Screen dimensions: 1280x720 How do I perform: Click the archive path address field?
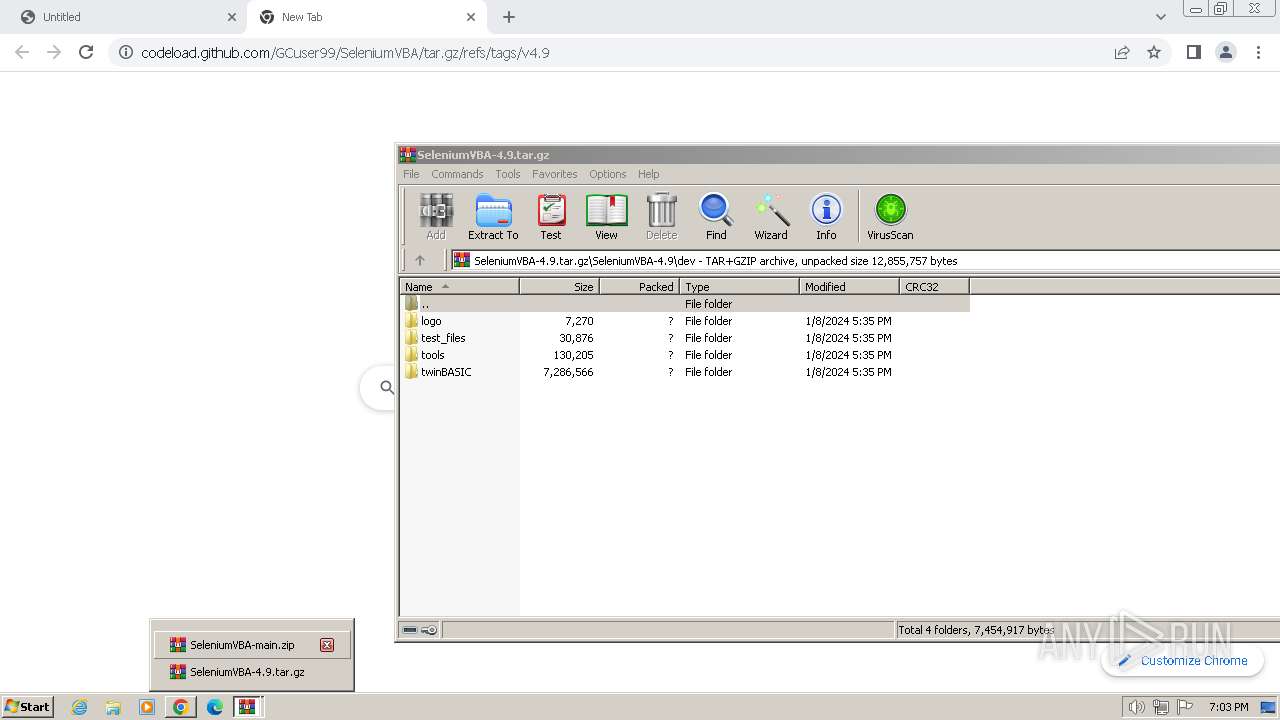coord(865,260)
